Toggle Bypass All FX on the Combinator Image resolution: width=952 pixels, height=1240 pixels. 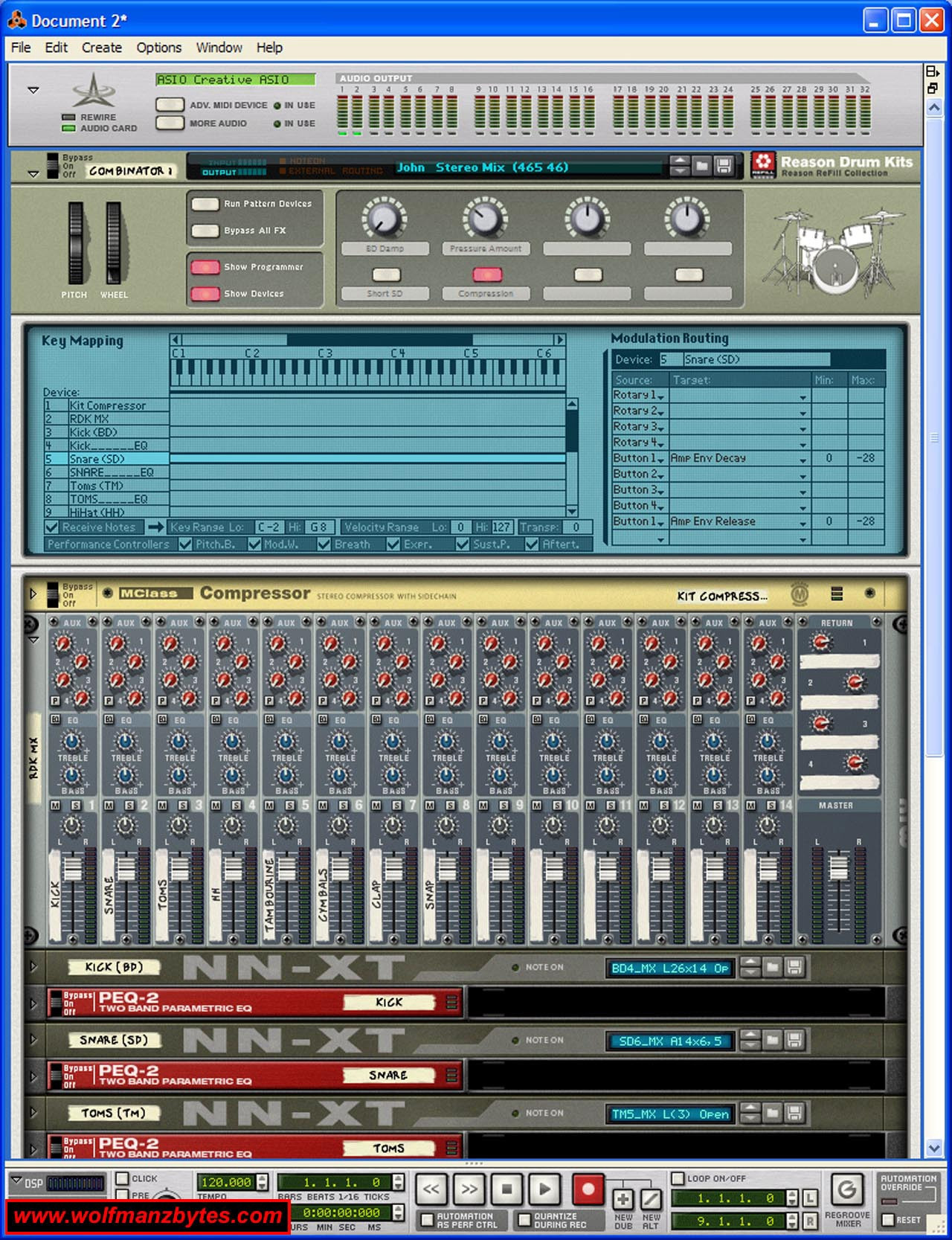pos(205,230)
